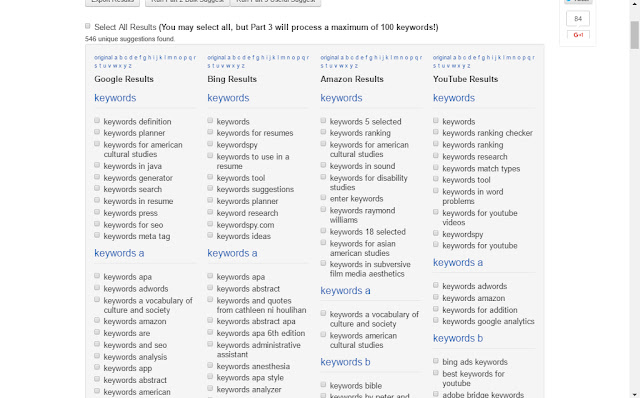Image resolution: width=640 pixels, height=398 pixels.
Task: Tick 'keywords in sound' checkbox
Action: point(323,165)
